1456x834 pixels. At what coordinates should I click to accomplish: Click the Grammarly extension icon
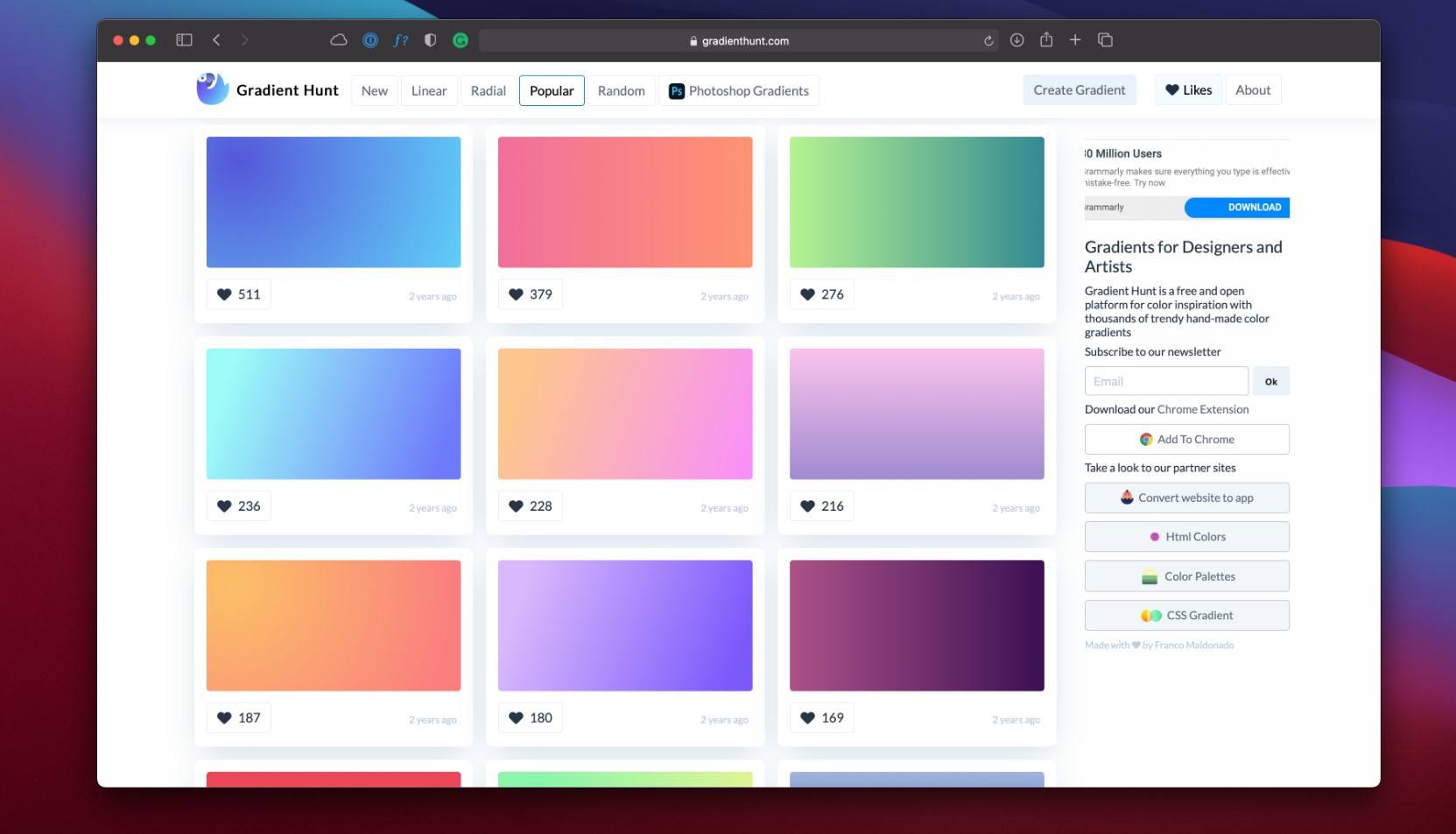tap(461, 40)
